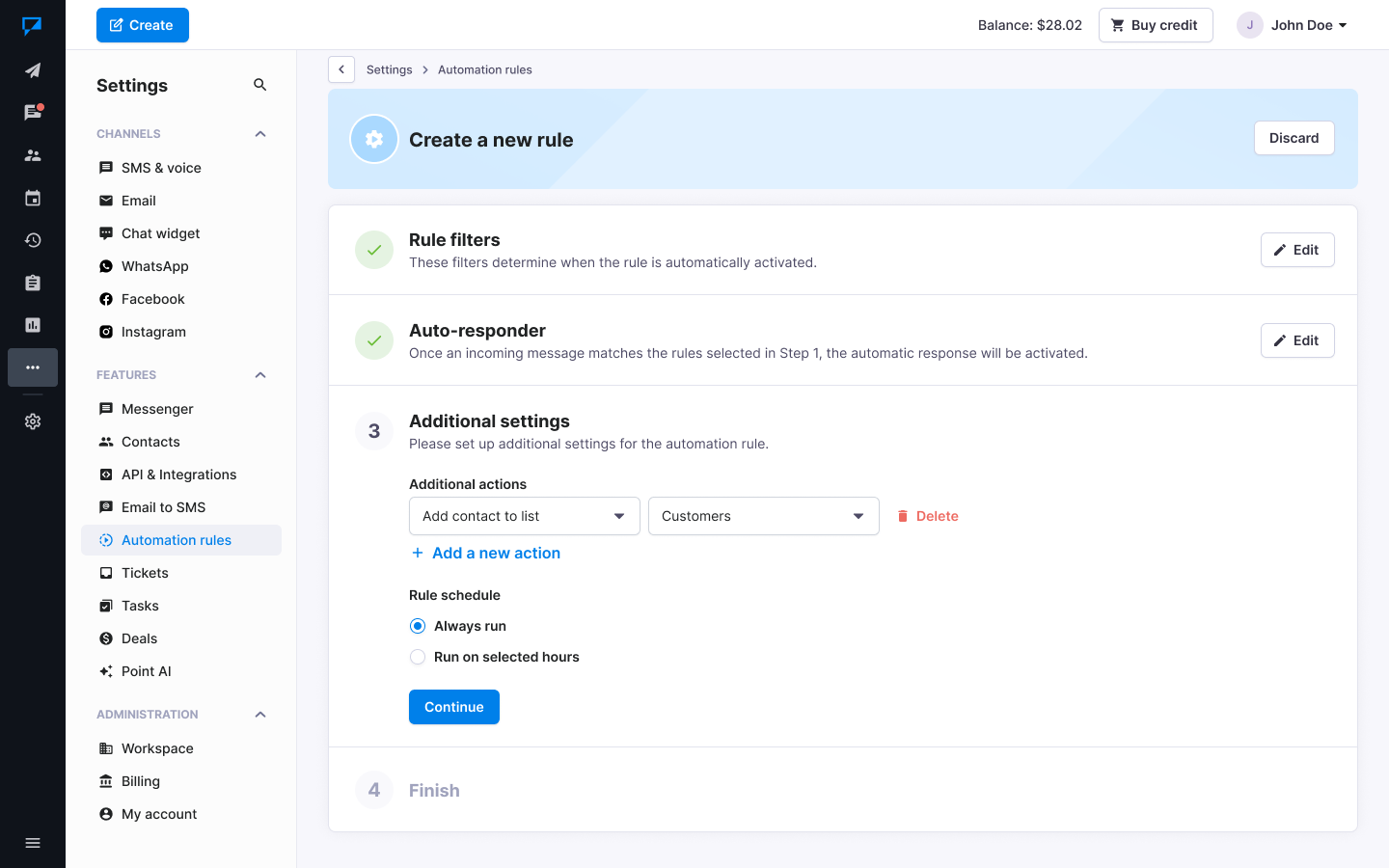Click the search icon beside Settings heading
Image resolution: width=1389 pixels, height=868 pixels.
[x=259, y=85]
